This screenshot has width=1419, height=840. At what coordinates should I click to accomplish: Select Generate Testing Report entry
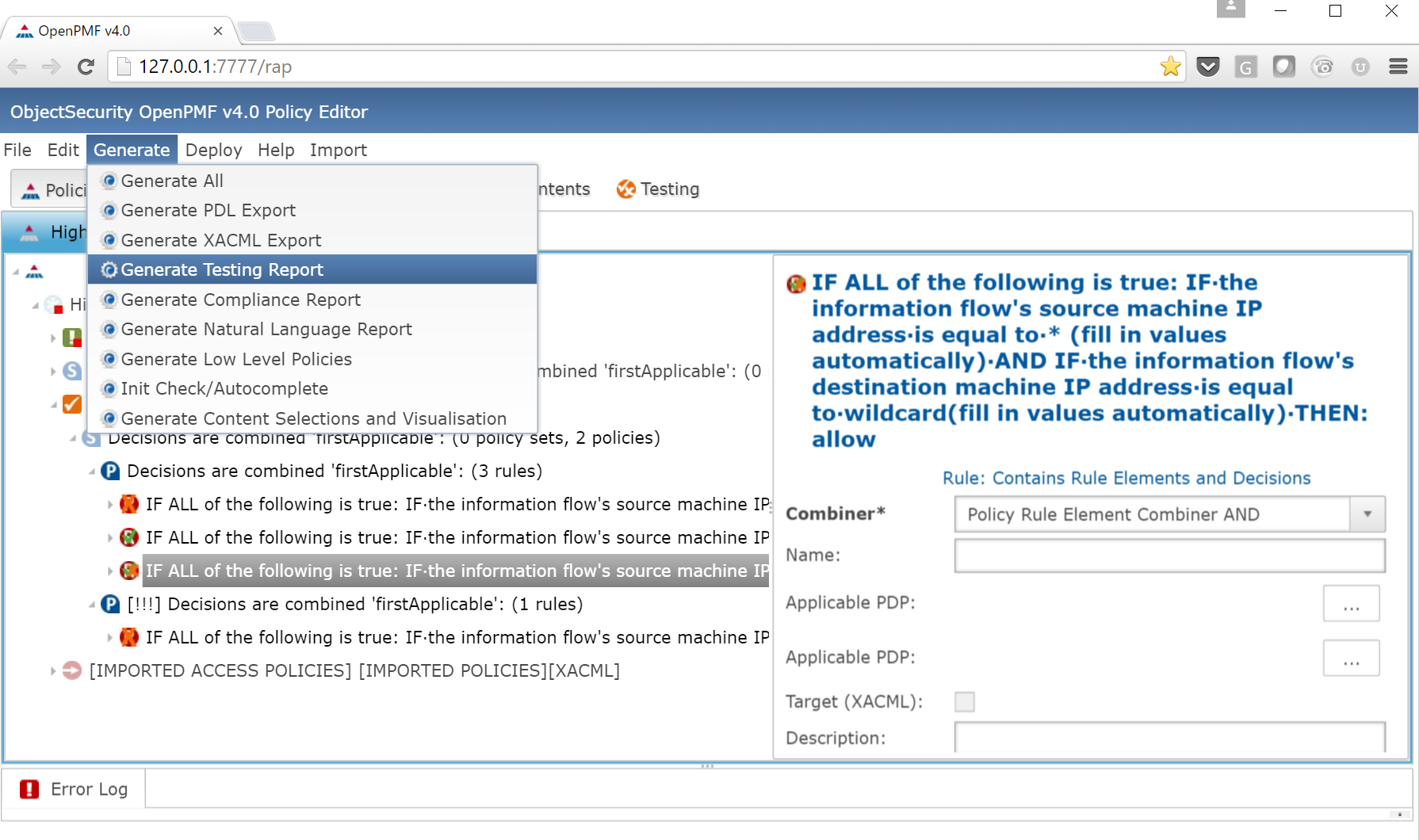[x=312, y=269]
